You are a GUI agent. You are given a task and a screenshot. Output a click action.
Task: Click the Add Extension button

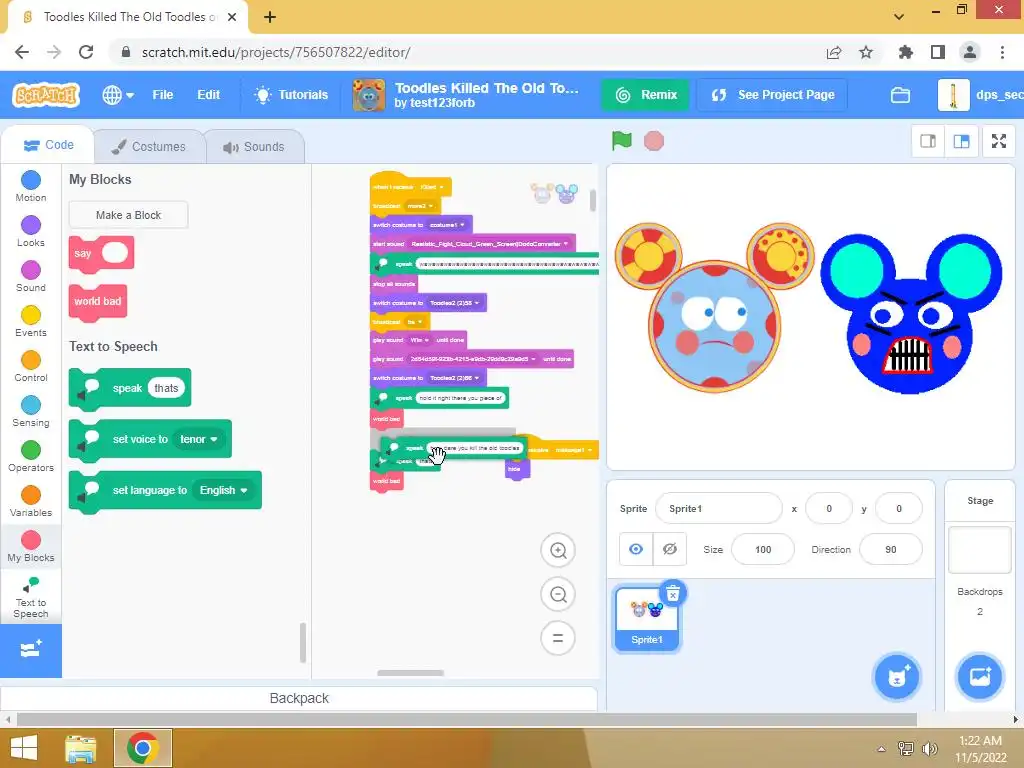pyautogui.click(x=31, y=650)
